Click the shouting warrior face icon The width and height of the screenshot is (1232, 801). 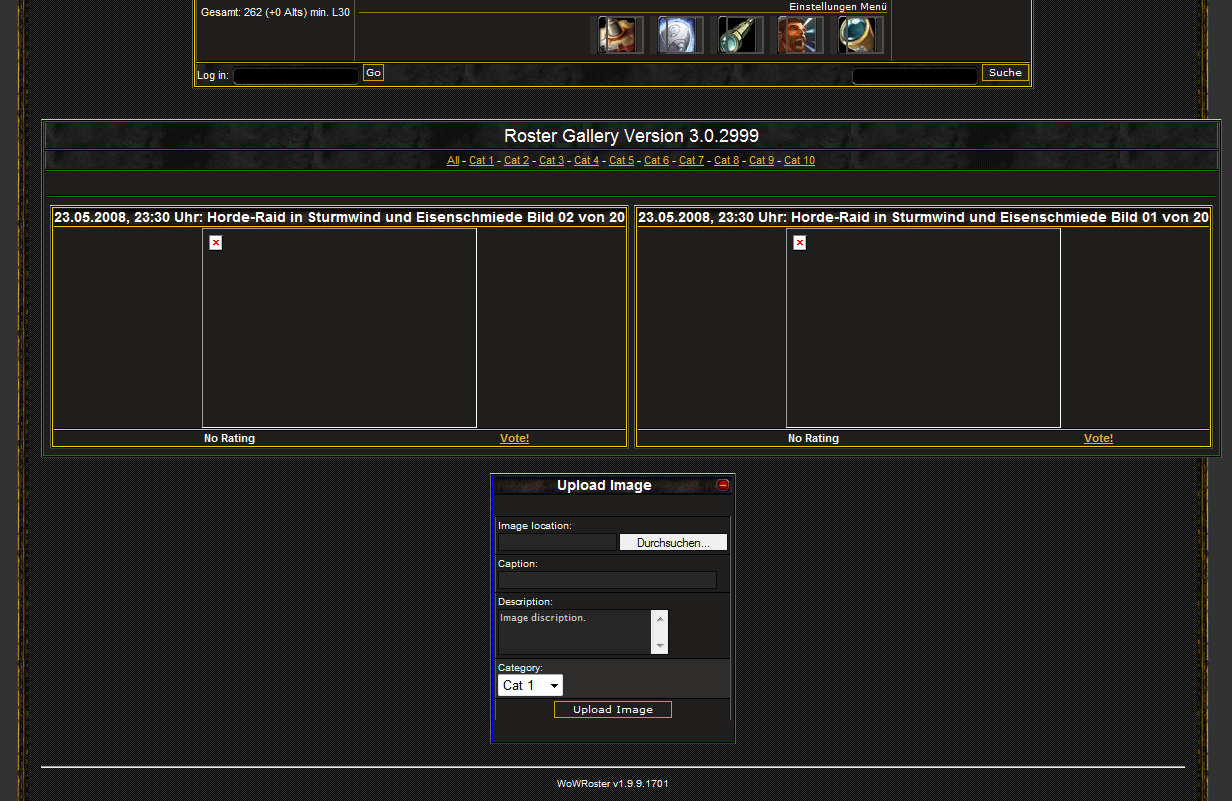[801, 35]
